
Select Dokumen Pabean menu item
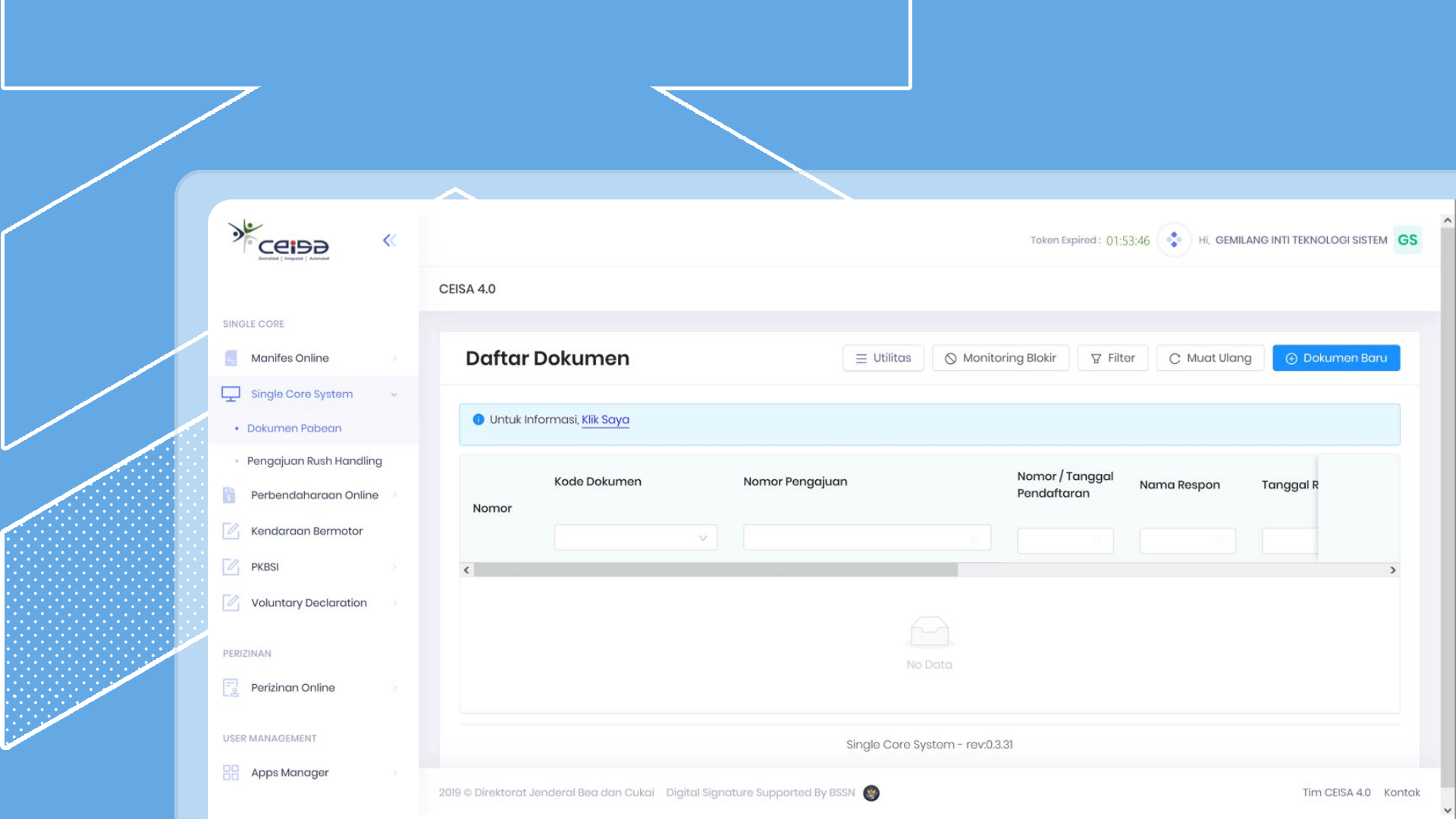click(x=294, y=428)
